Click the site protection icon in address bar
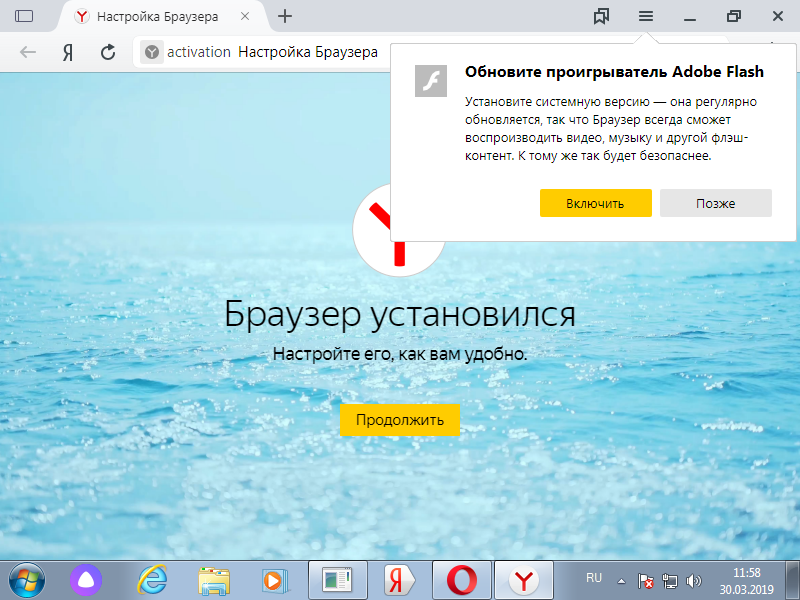 tap(152, 52)
